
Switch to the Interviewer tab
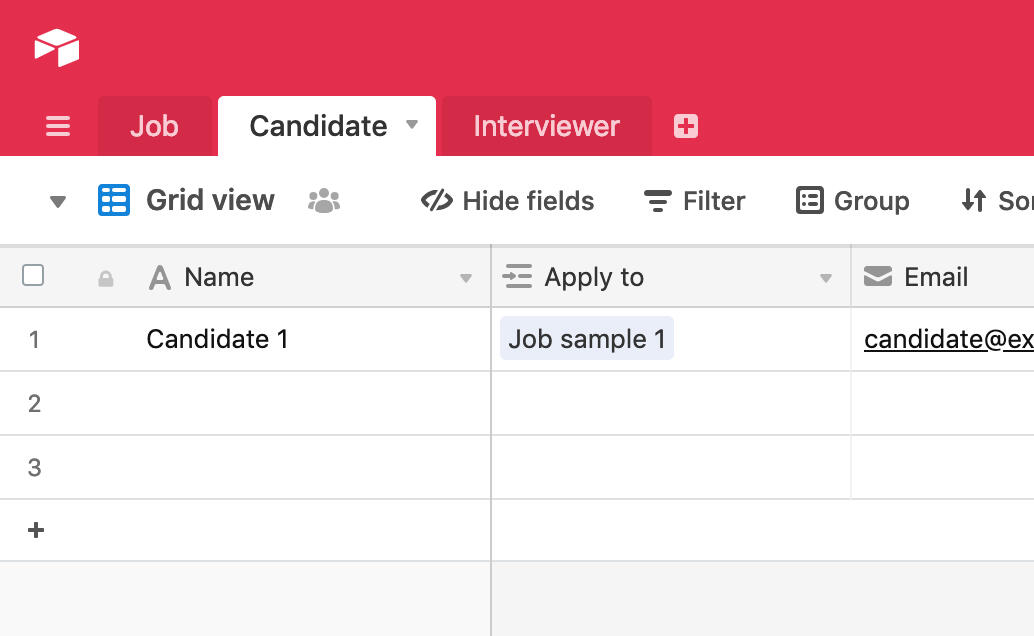point(546,126)
